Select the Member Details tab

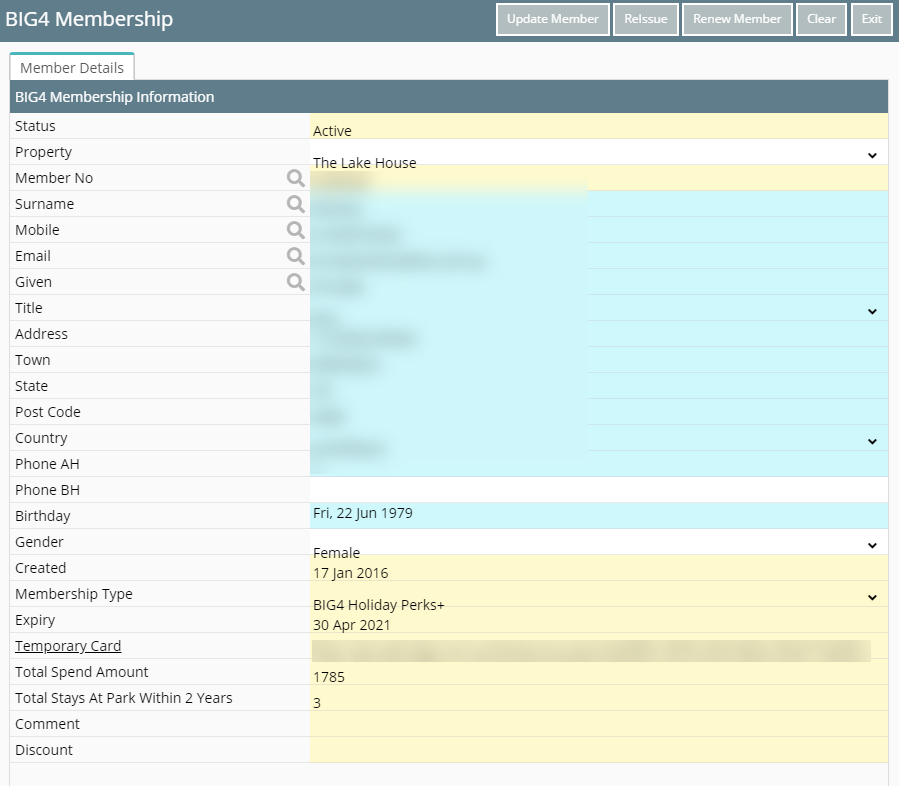point(72,68)
